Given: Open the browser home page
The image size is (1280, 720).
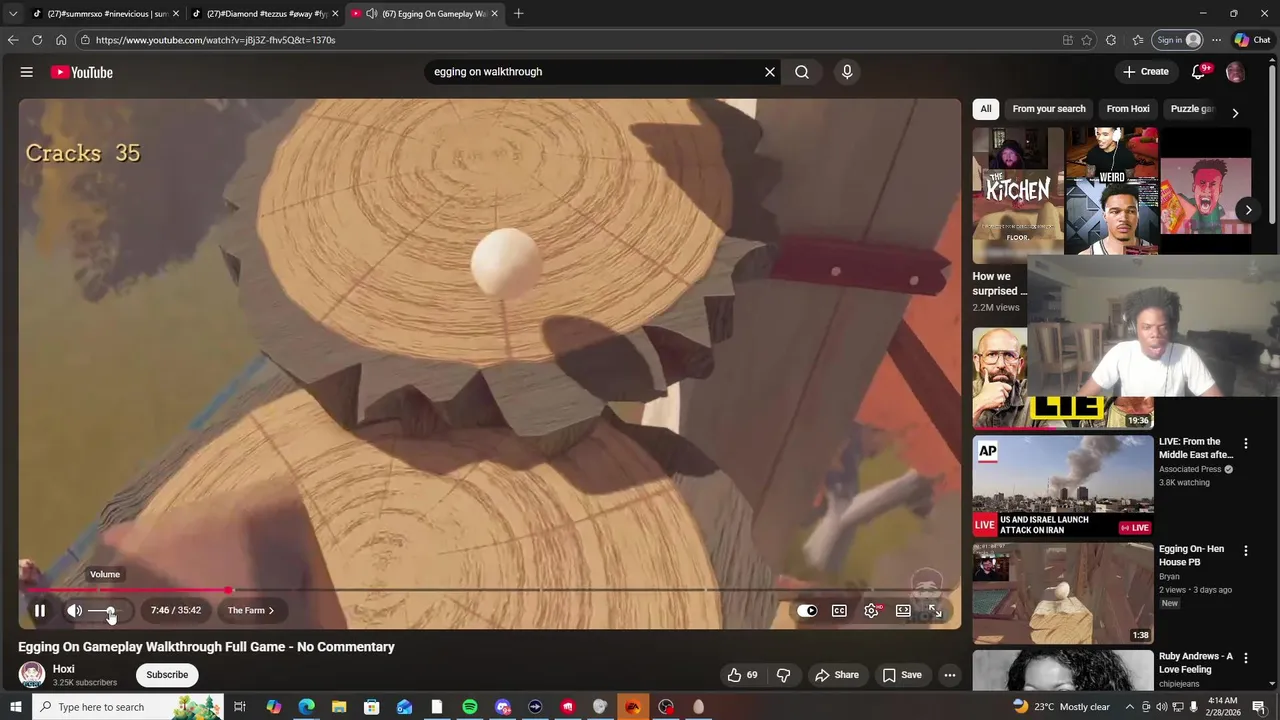Looking at the screenshot, I should 61,40.
